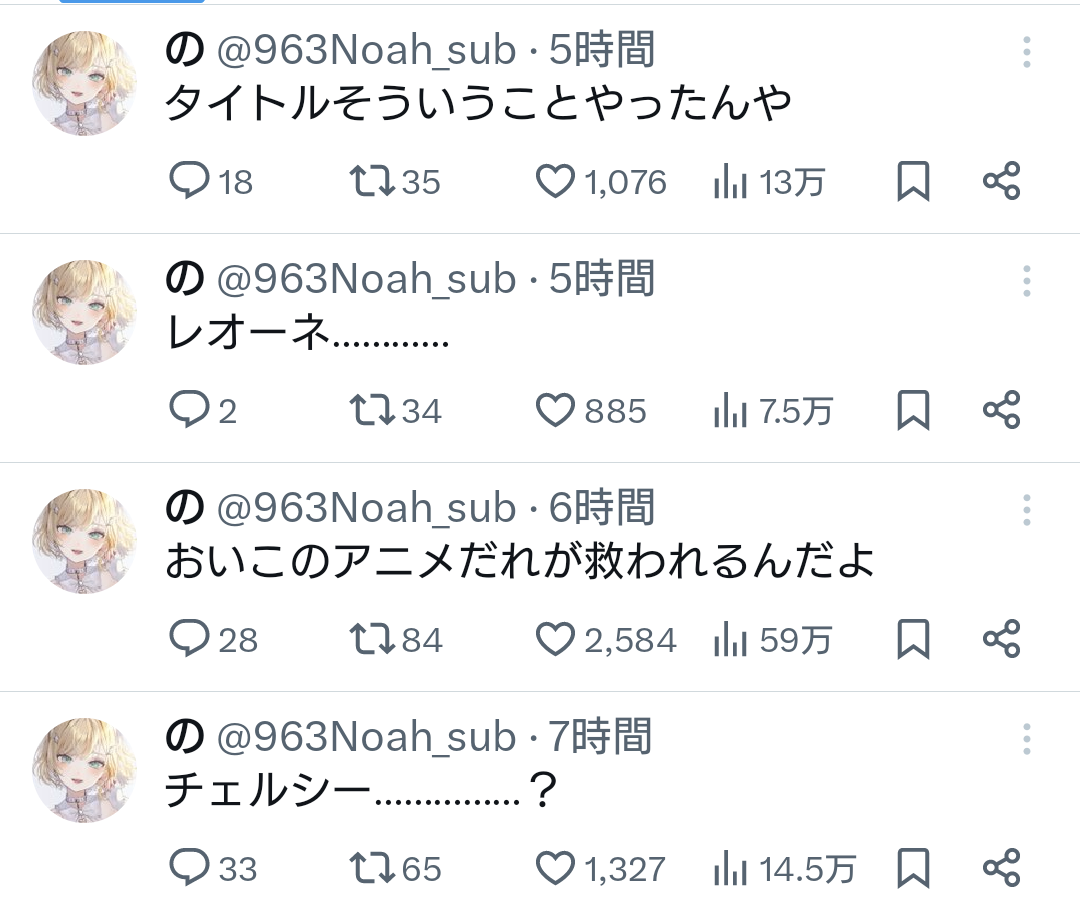Image resolution: width=1080 pixels, height=913 pixels.
Task: Open the 6時間 timestamp link
Action: tap(602, 508)
